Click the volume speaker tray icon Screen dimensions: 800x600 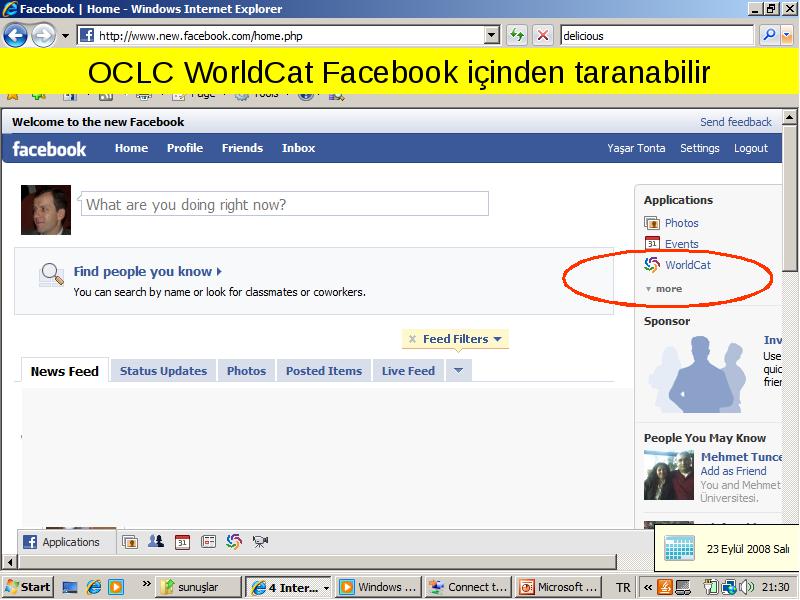pos(746,587)
